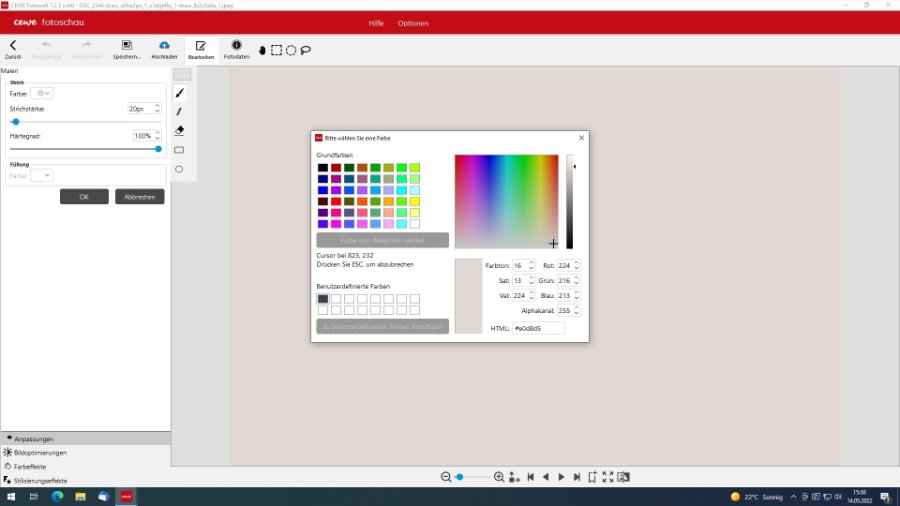This screenshot has width=900, height=506.
Task: Close the color chooser dialog
Action: tap(581, 138)
